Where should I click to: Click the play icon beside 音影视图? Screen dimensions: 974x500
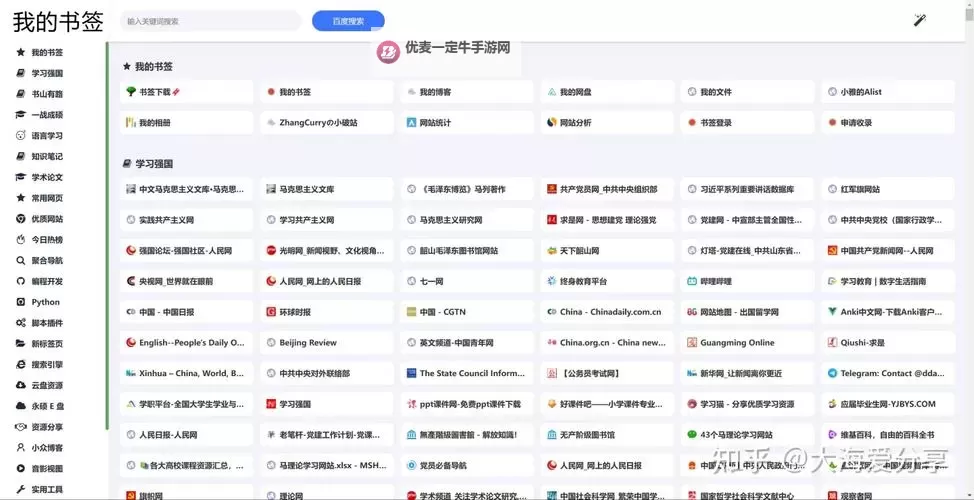[20, 468]
